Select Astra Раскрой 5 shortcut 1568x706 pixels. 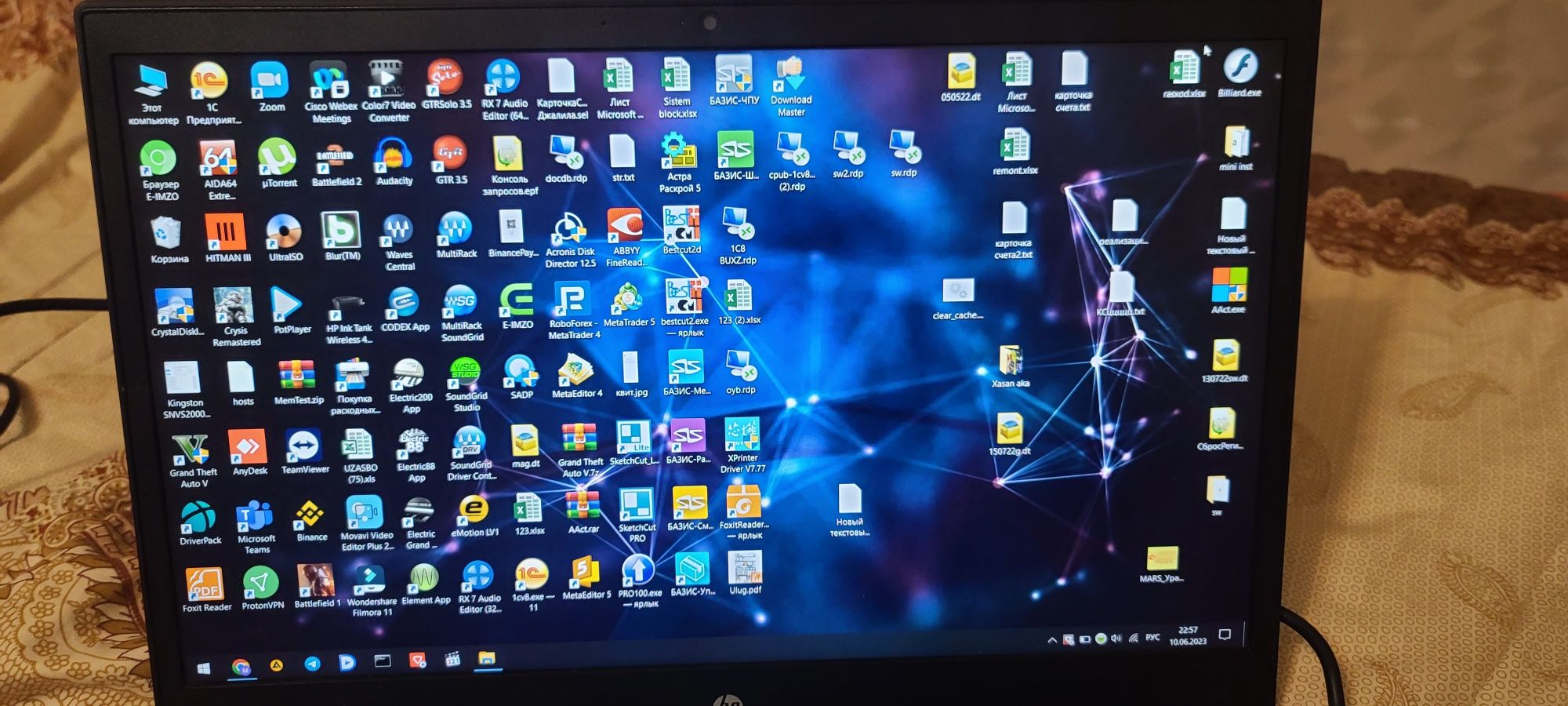[x=679, y=162]
